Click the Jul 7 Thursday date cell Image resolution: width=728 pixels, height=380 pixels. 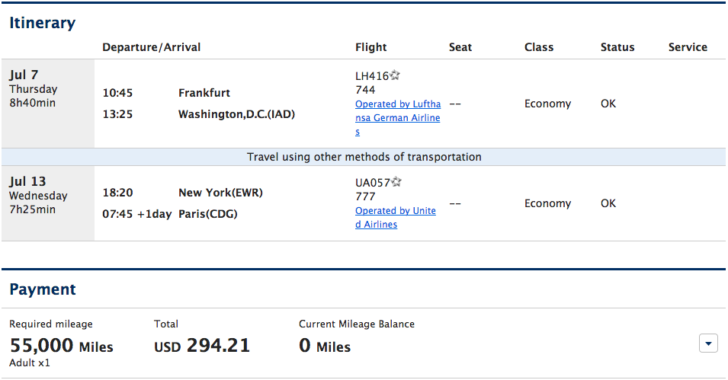[x=48, y=104]
